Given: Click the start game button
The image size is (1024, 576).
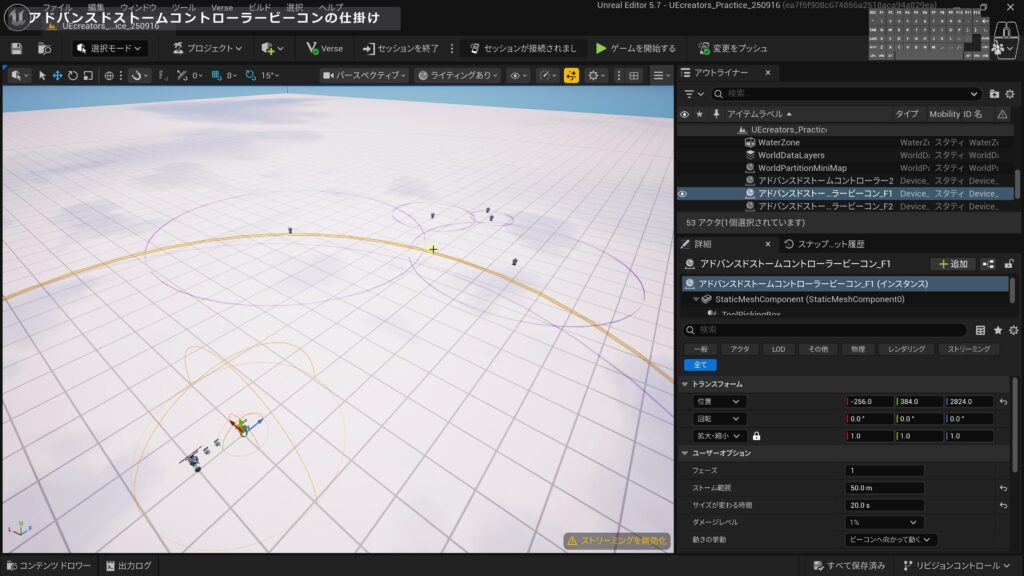Looking at the screenshot, I should coord(635,48).
